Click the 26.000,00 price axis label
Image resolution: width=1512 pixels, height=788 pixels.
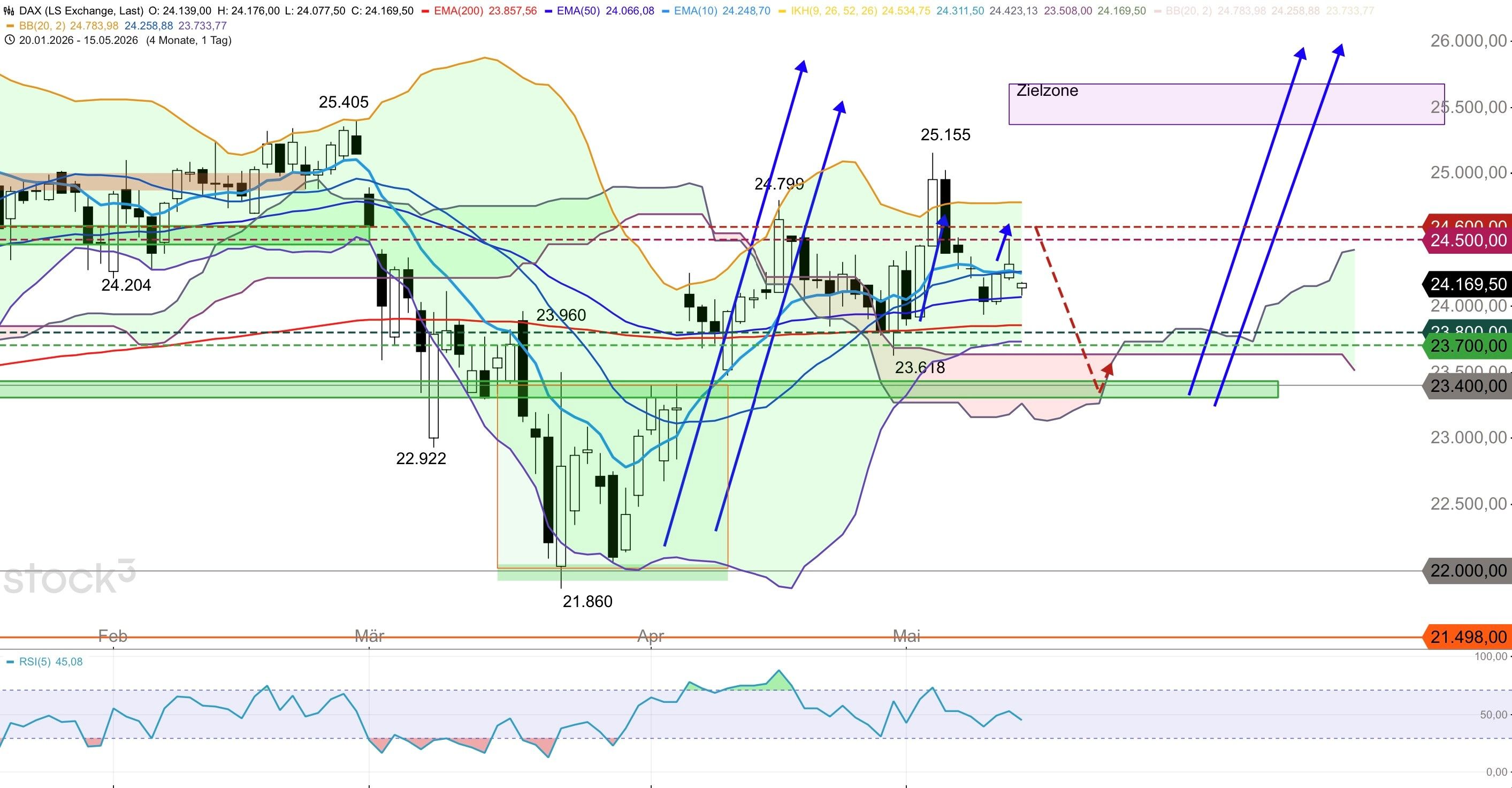tap(1469, 41)
